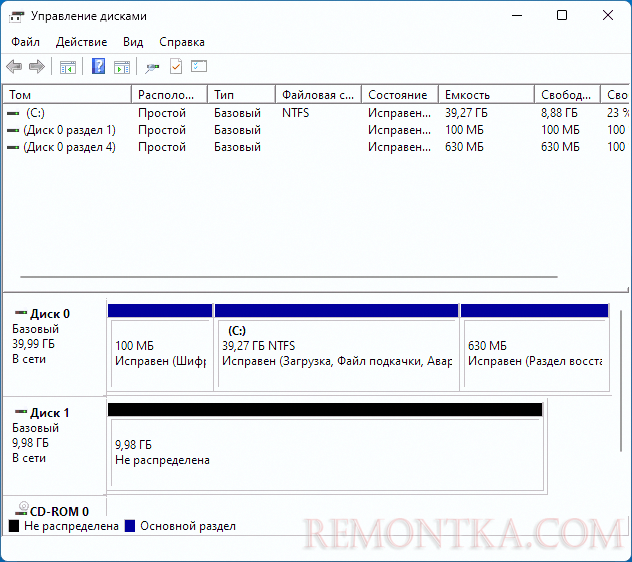Open the Вид menu
This screenshot has width=632, height=562.
pyautogui.click(x=133, y=42)
